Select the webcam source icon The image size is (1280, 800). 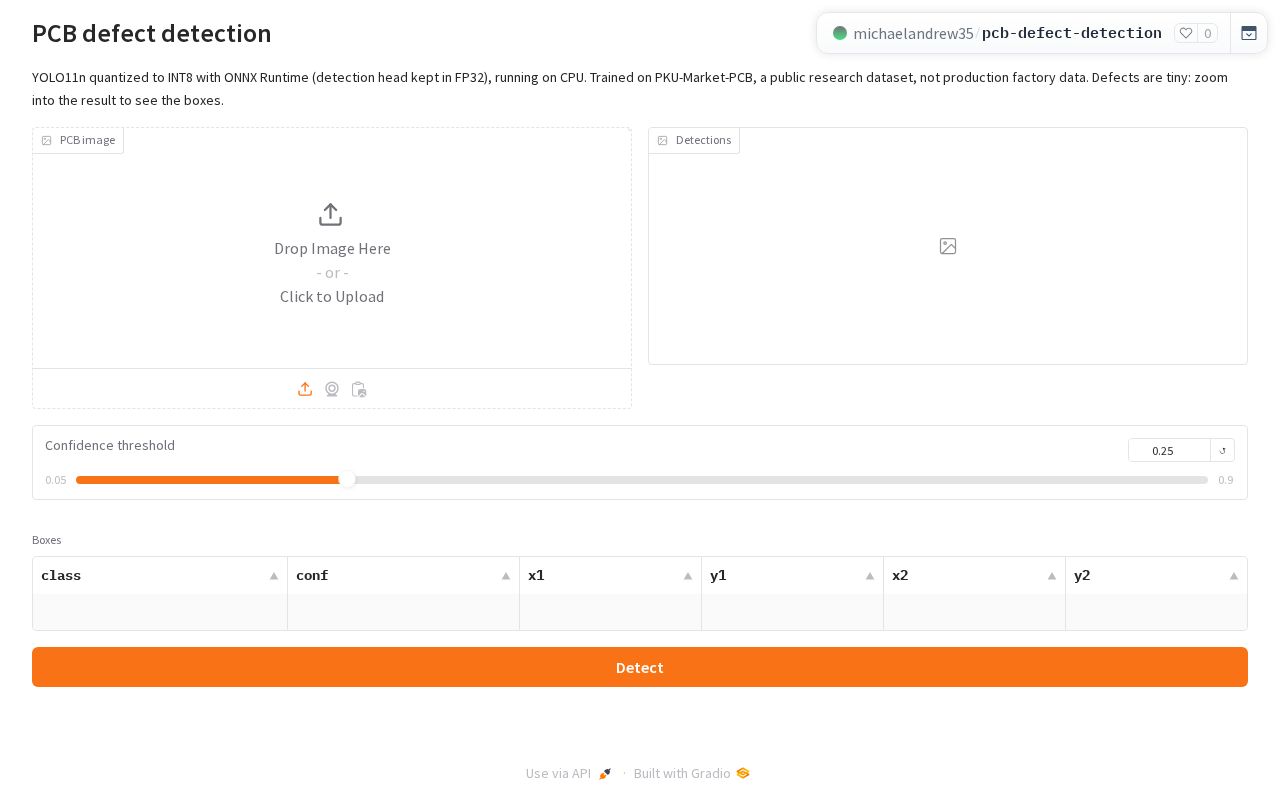click(x=332, y=389)
